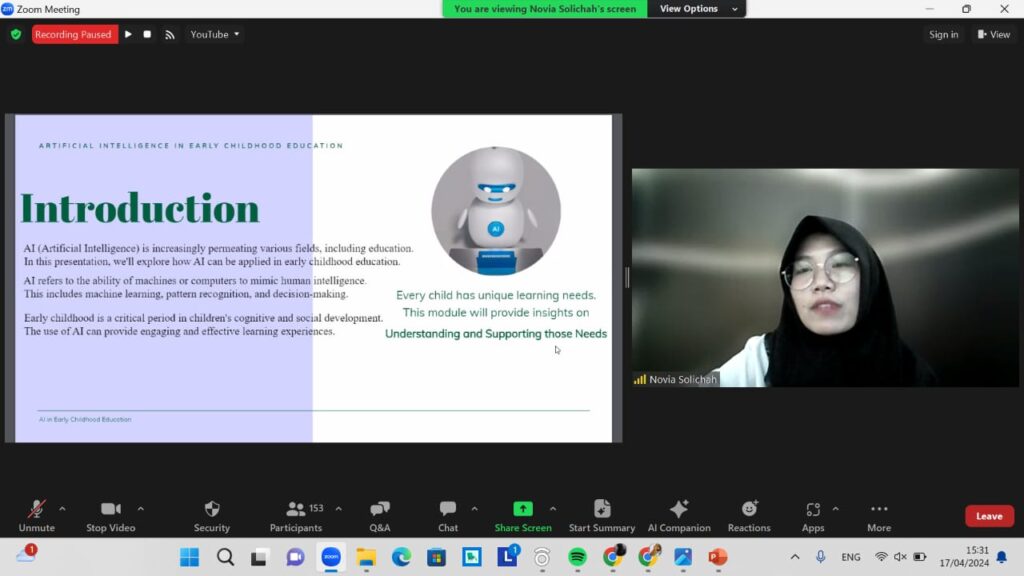Click the green encryption shield icon
The width and height of the screenshot is (1024, 576).
[x=16, y=34]
